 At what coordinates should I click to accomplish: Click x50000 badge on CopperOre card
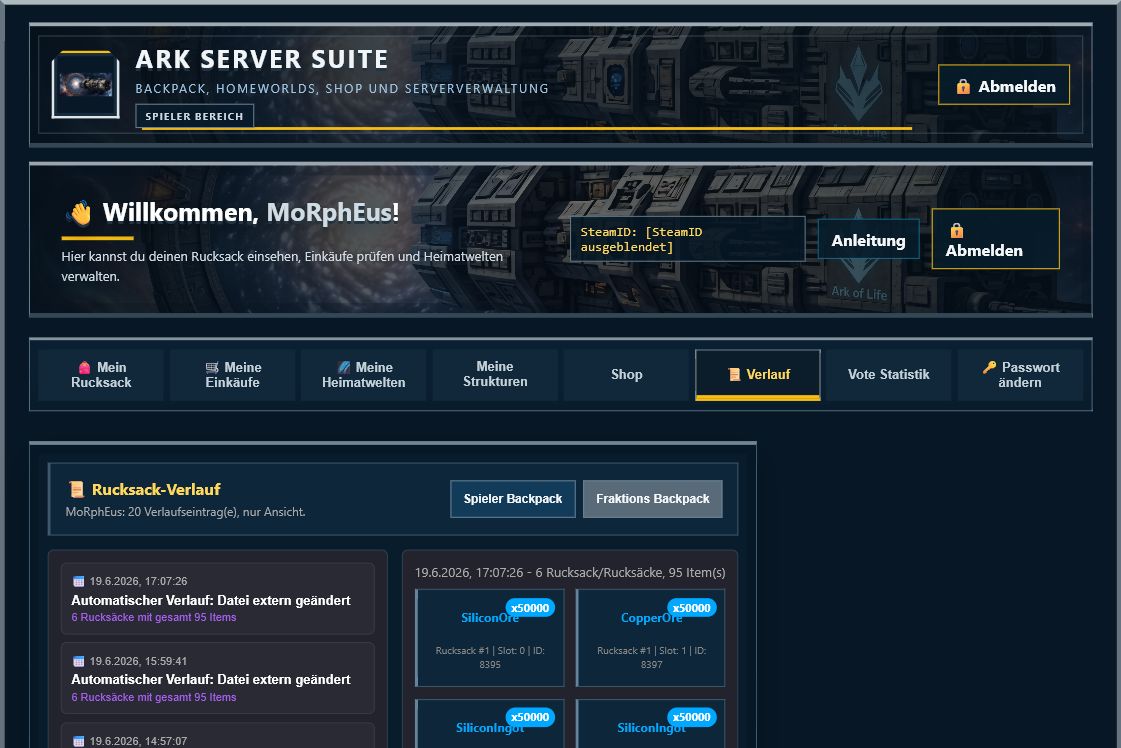click(691, 608)
